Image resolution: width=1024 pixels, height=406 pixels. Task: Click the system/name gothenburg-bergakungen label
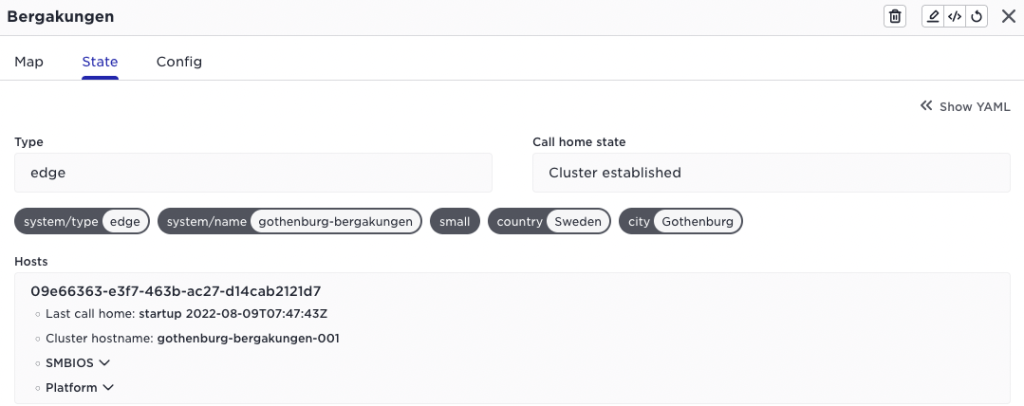(290, 222)
